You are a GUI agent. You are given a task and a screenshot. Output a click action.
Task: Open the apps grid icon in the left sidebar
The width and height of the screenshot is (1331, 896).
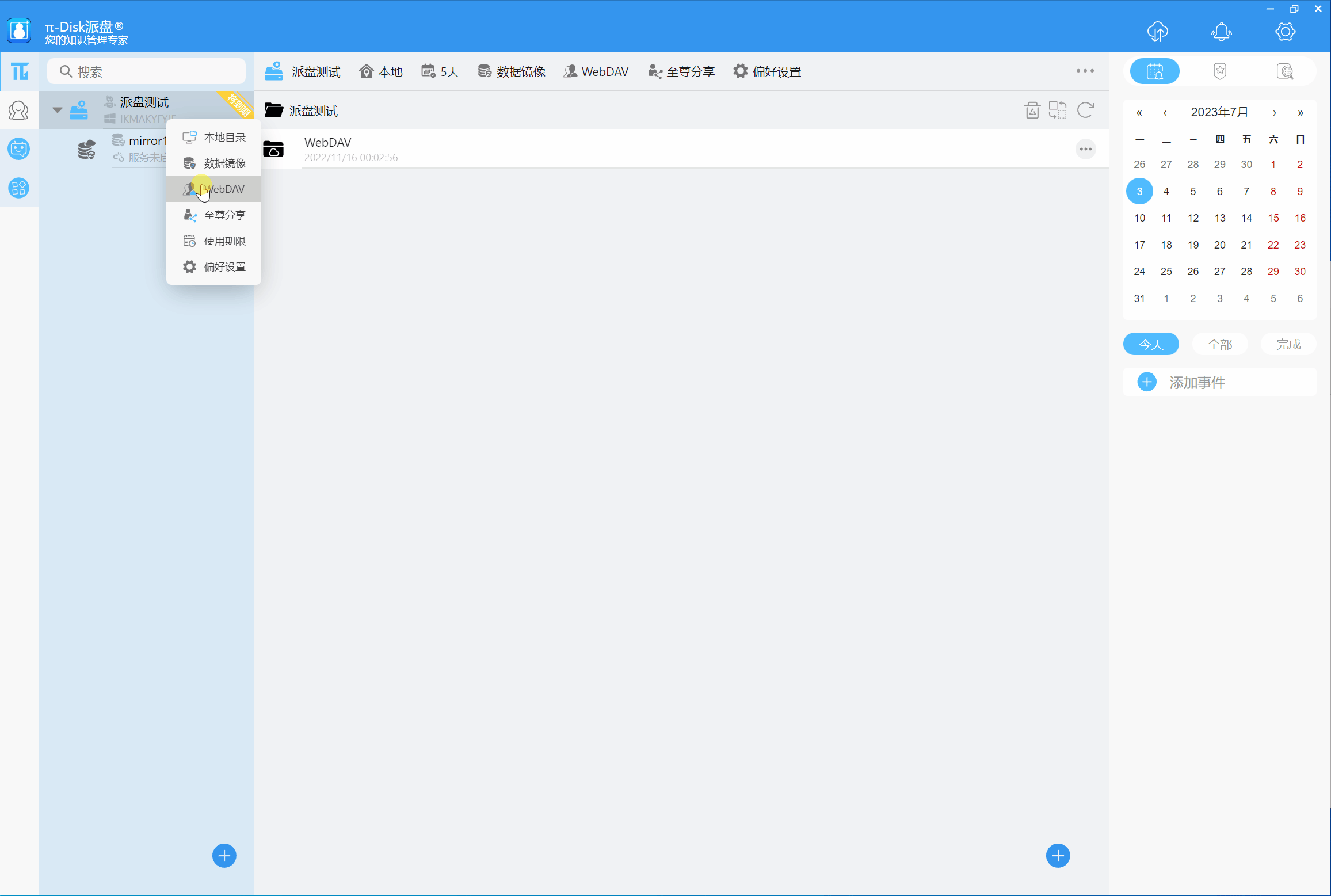pyautogui.click(x=19, y=188)
